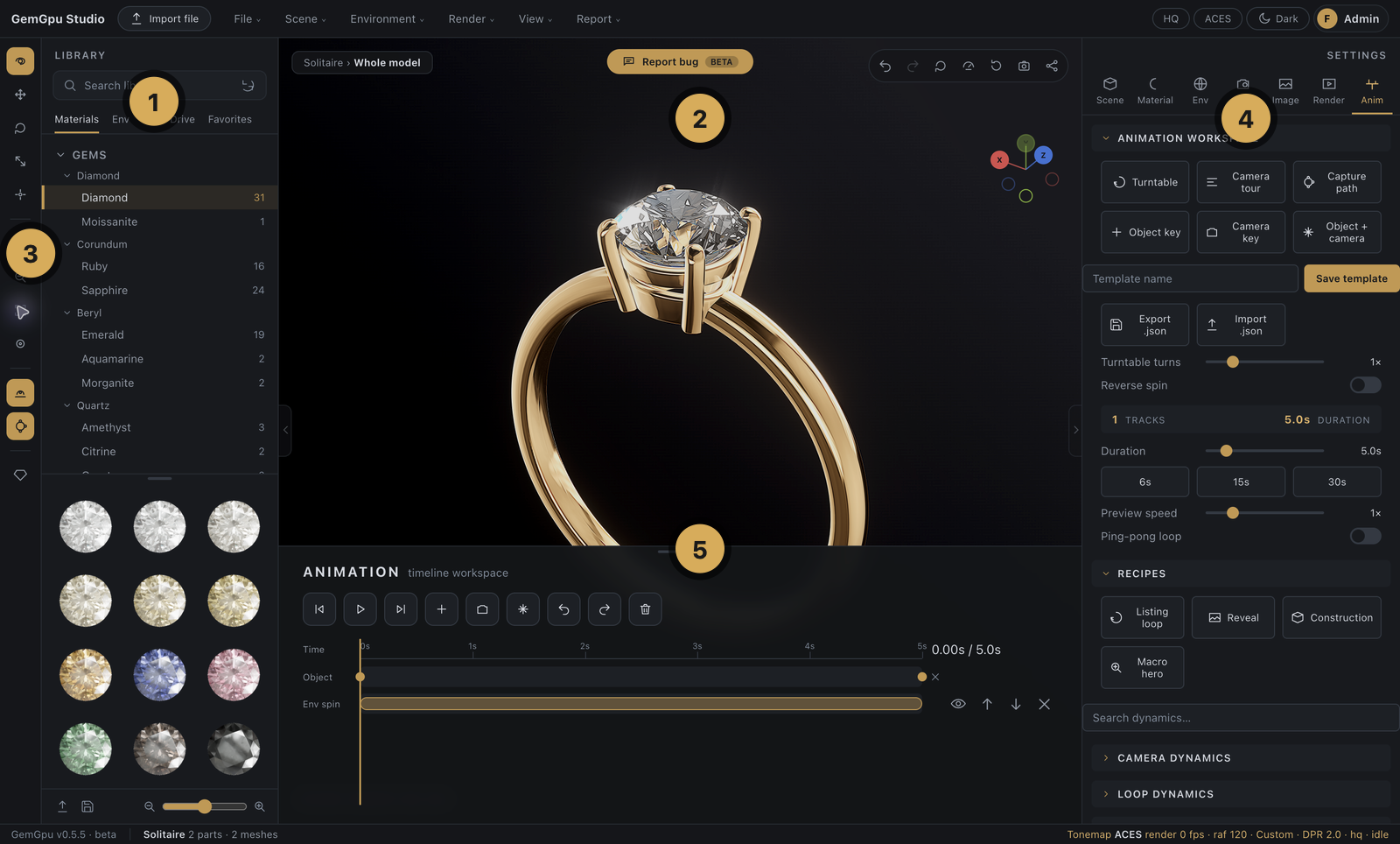Collapse the left library panel
Screen dimensions: 1400x844
point(285,430)
